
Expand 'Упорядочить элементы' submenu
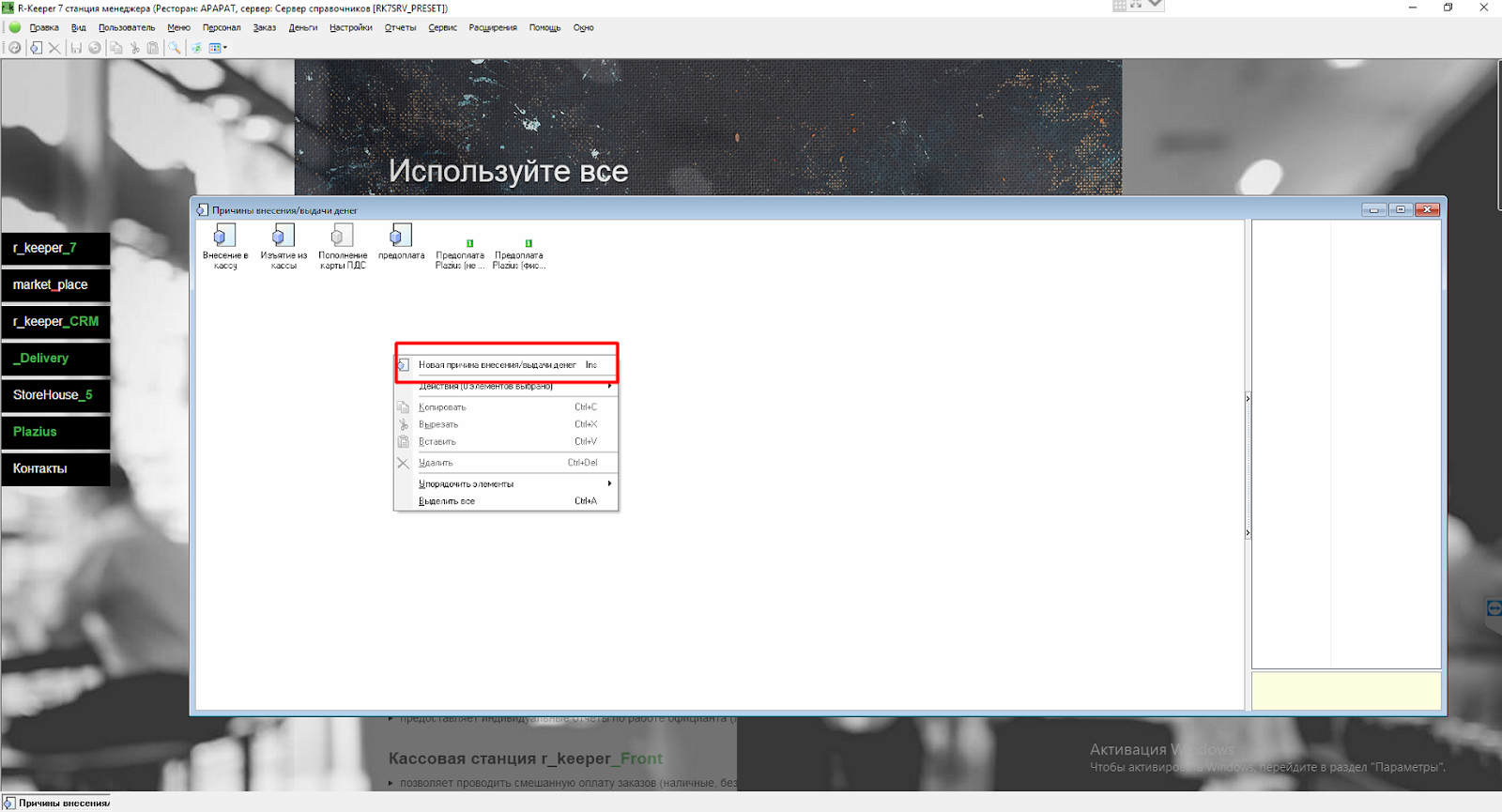[x=506, y=484]
